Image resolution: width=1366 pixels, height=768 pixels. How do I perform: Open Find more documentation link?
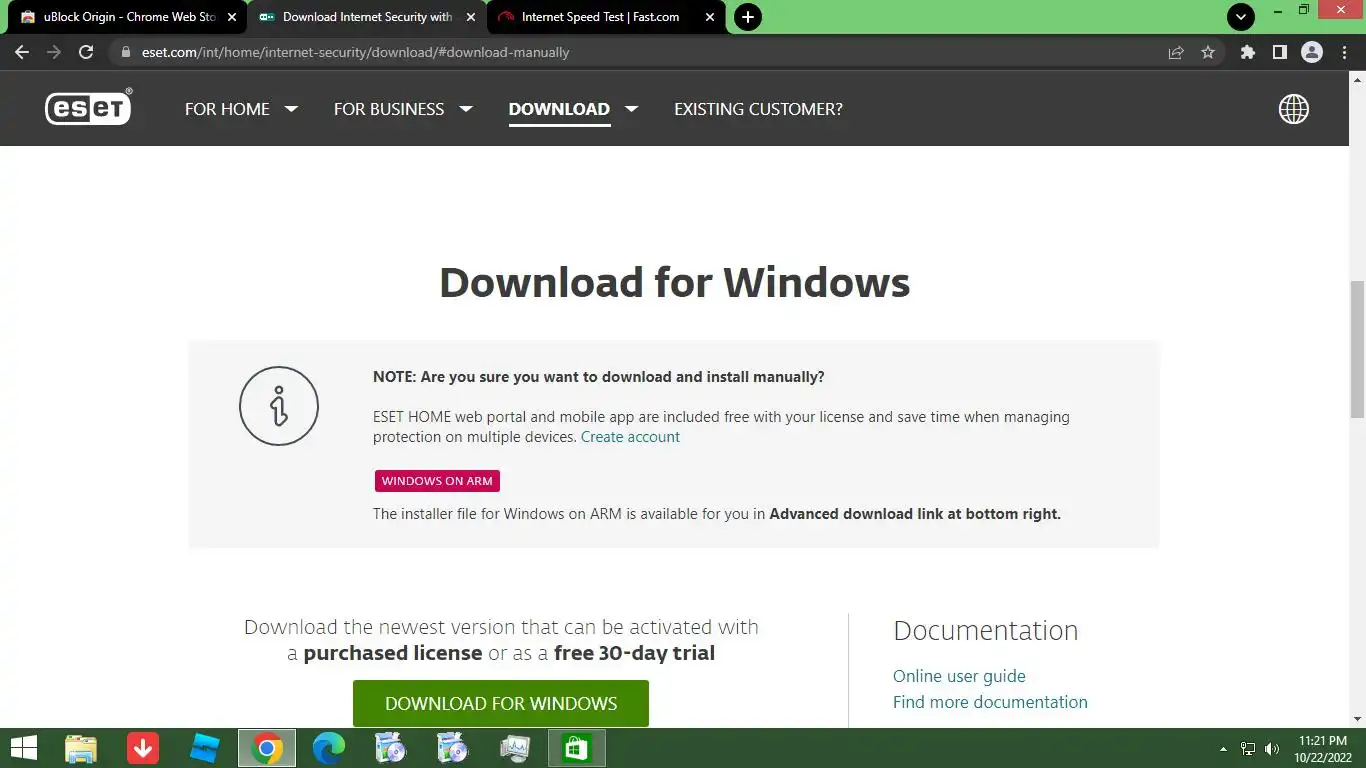click(990, 702)
